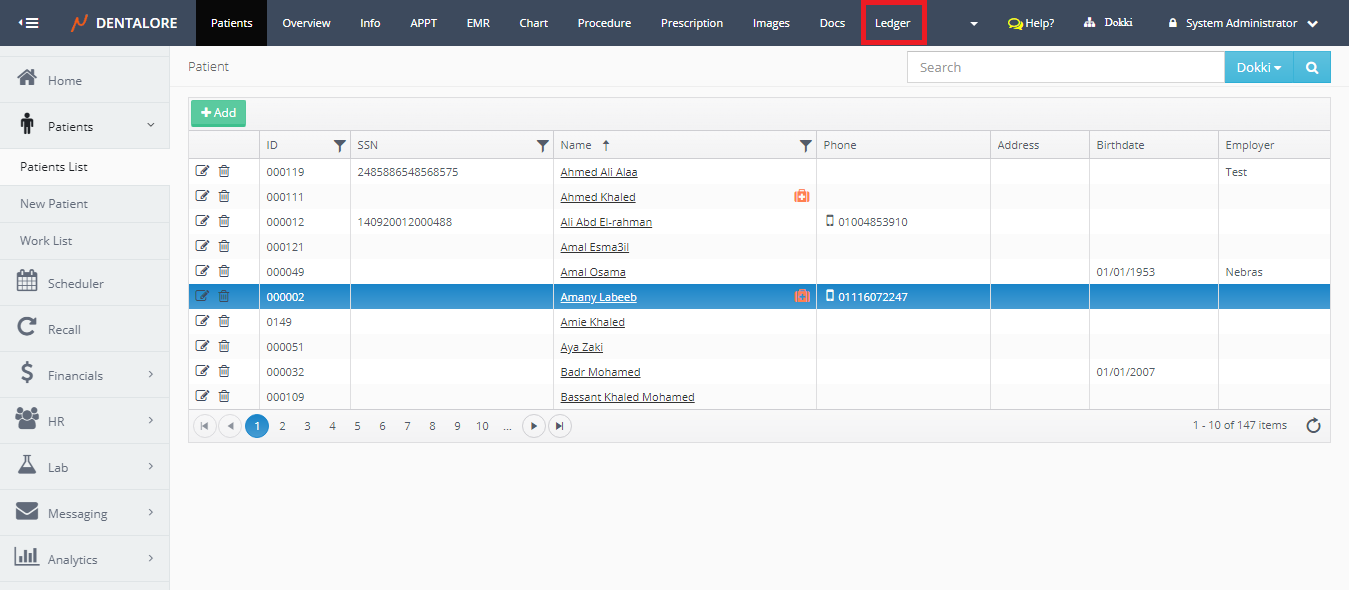Open the Ledger tab
The height and width of the screenshot is (590, 1349).
(892, 23)
